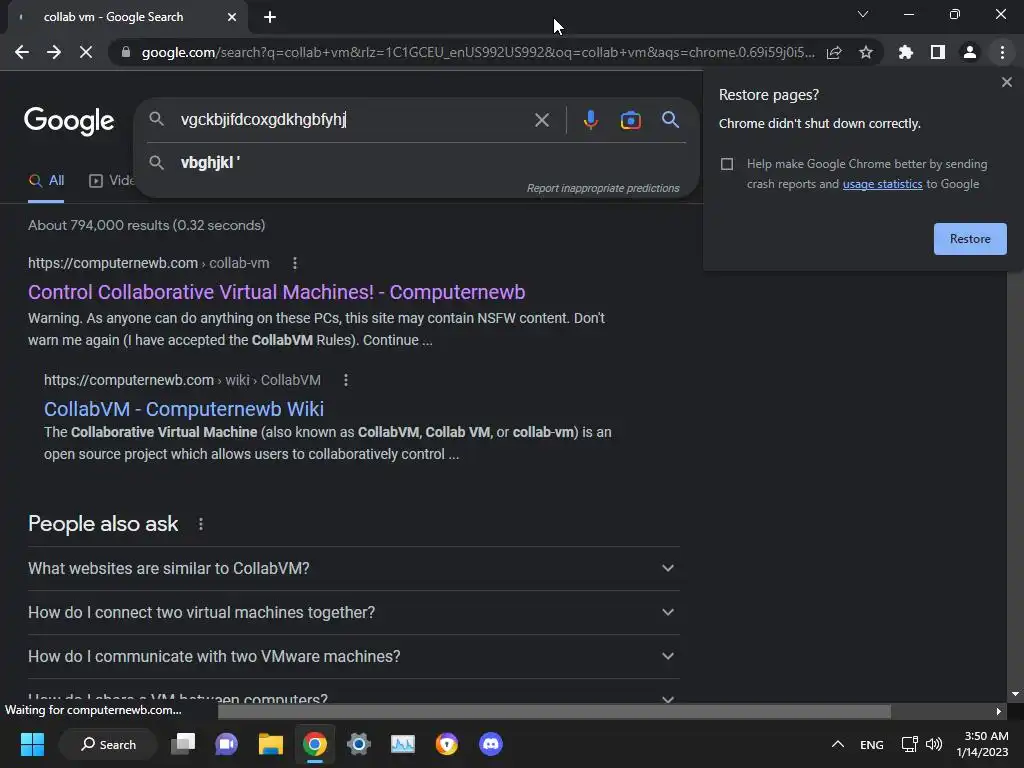The height and width of the screenshot is (768, 1024).
Task: Open a new browser tab
Action: pos(270,17)
